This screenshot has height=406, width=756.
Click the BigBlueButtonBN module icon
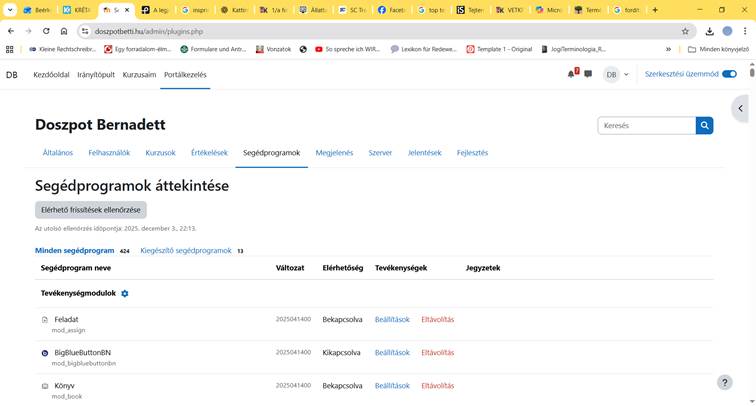coord(45,353)
